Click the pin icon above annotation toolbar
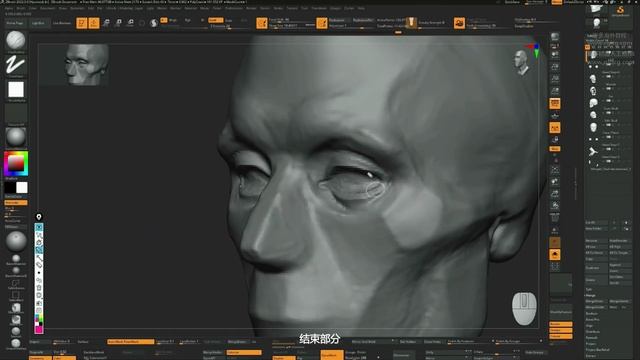 39,217
